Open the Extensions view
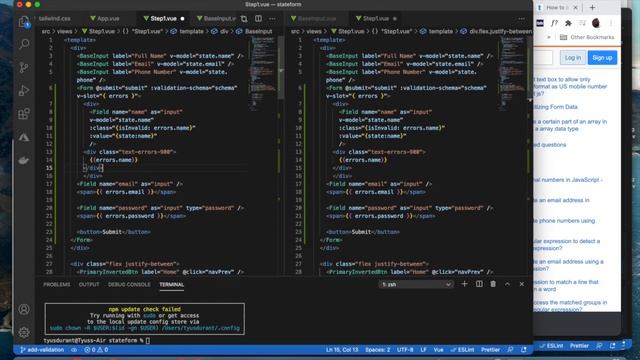 [x=24, y=113]
